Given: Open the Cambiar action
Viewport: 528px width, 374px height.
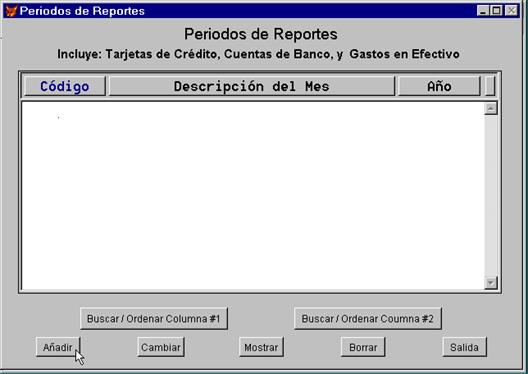Looking at the screenshot, I should (x=161, y=347).
